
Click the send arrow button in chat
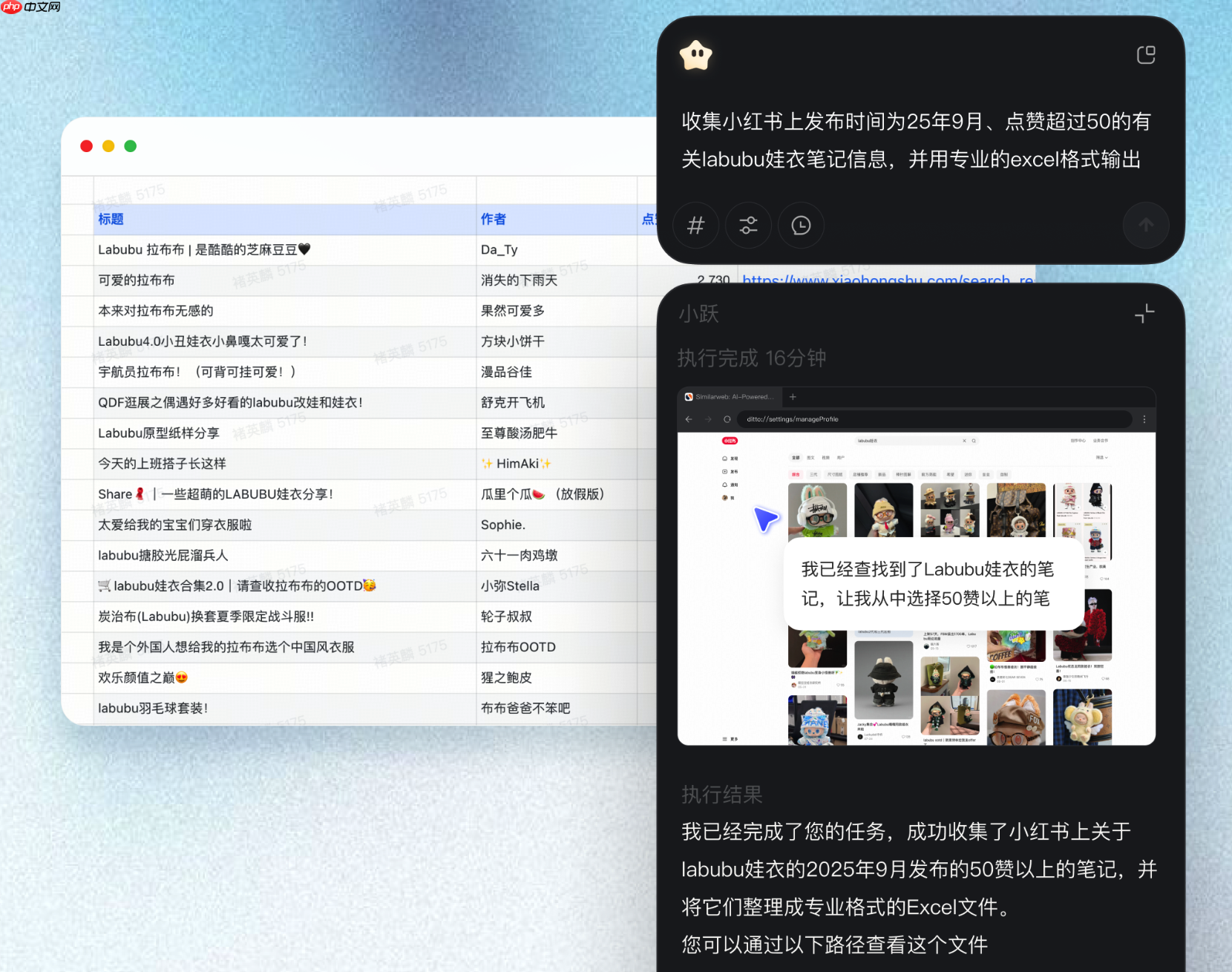coord(1146,226)
